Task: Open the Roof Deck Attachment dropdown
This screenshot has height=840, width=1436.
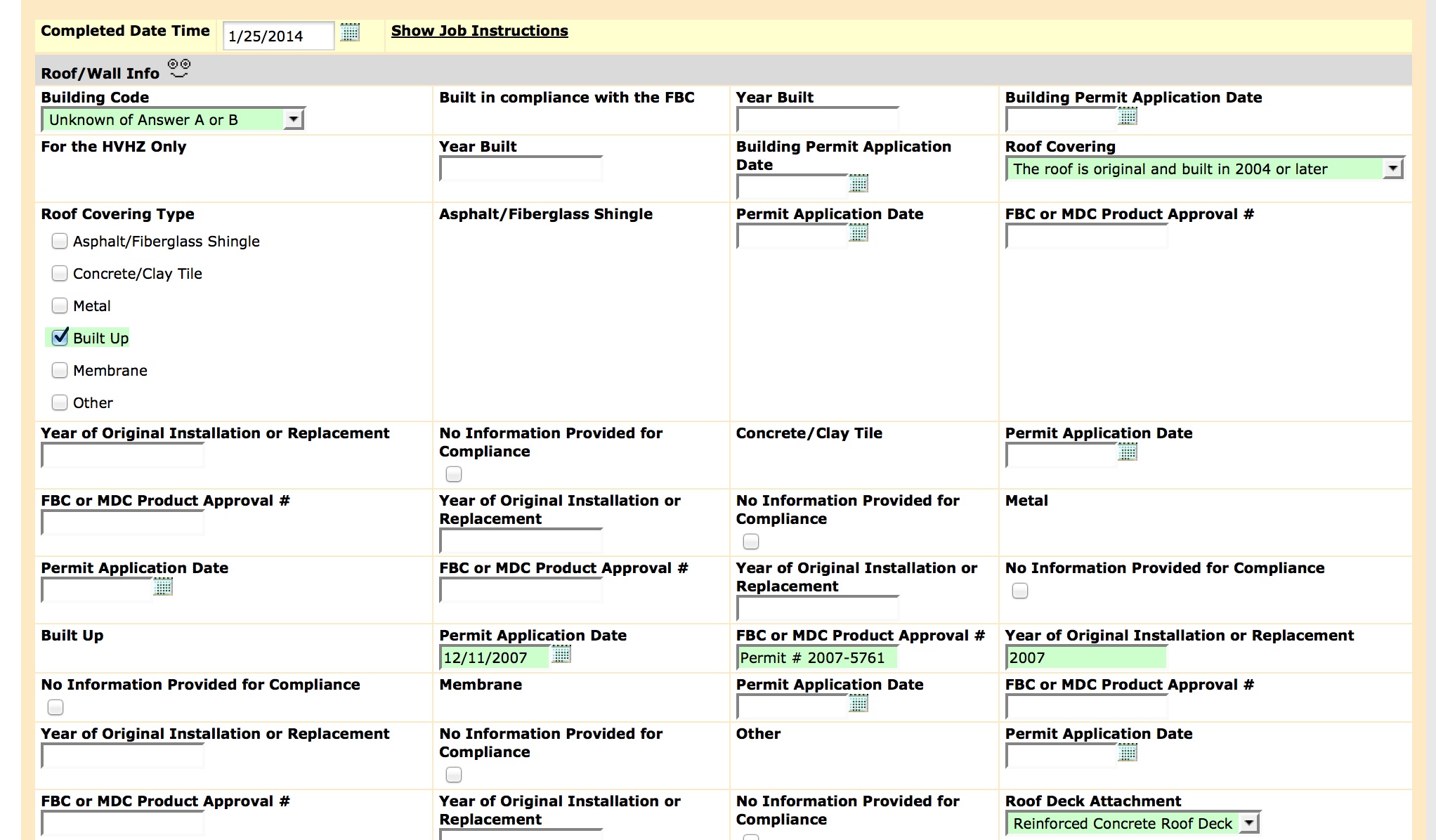Action: pyautogui.click(x=1133, y=823)
